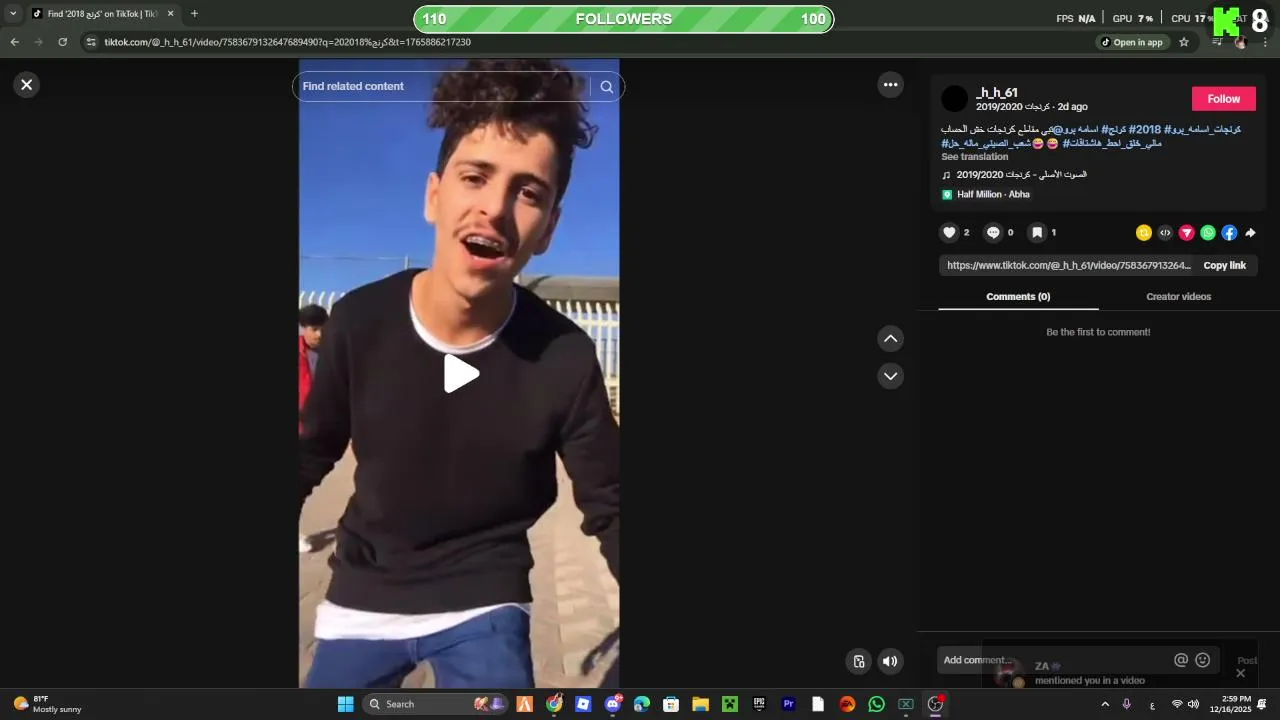
Task: Open the Windows Start menu
Action: click(x=345, y=704)
